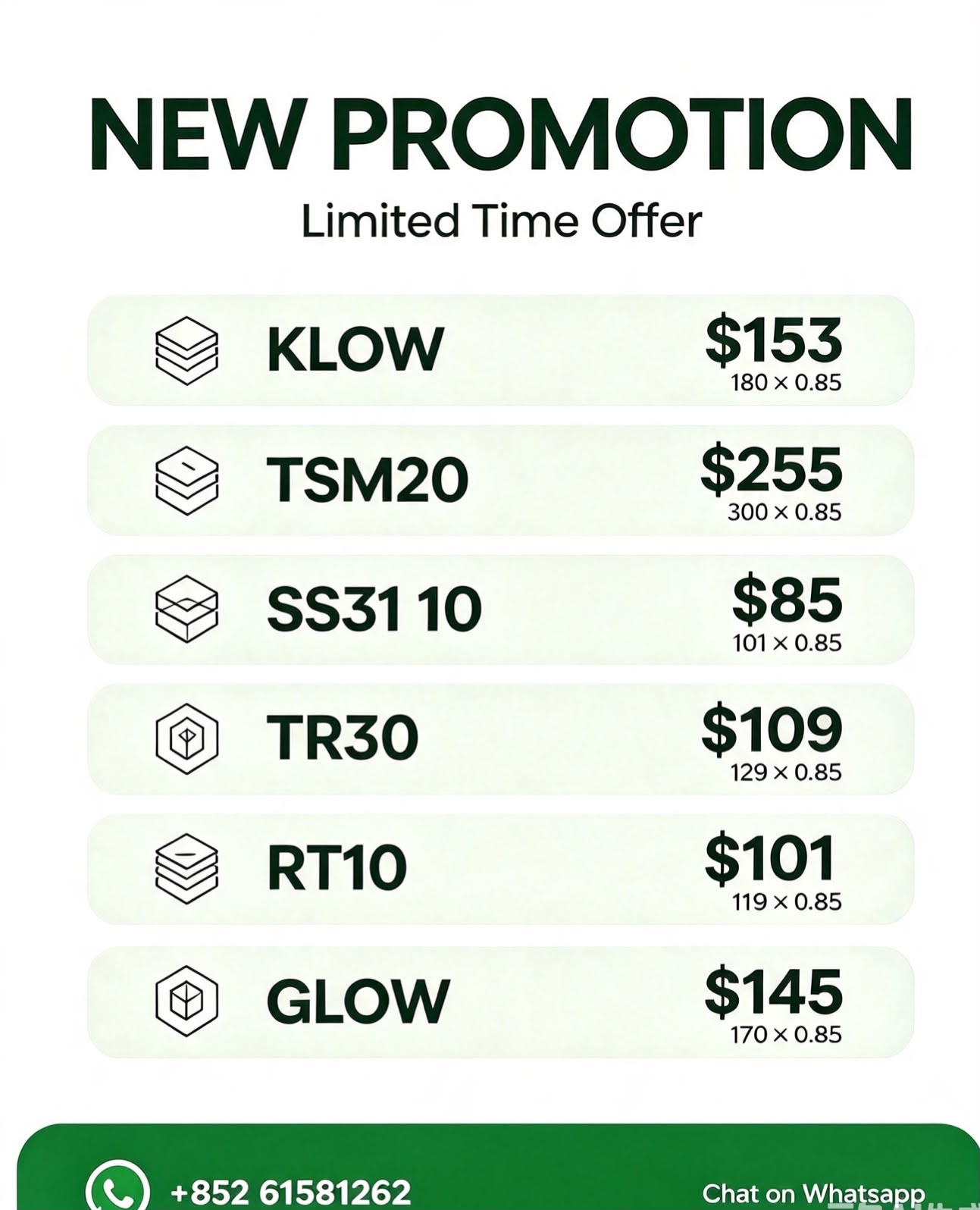The height and width of the screenshot is (1210, 980).
Task: Click the Limited Time Offer subtitle
Action: 501,221
